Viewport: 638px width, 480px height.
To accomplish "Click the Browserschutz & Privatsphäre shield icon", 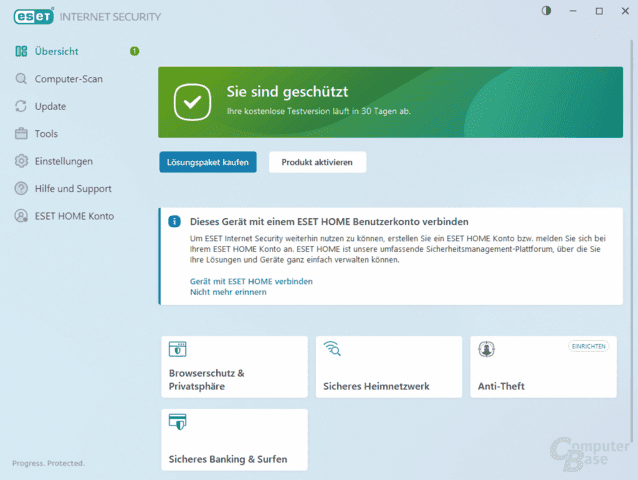I will pyautogui.click(x=177, y=349).
